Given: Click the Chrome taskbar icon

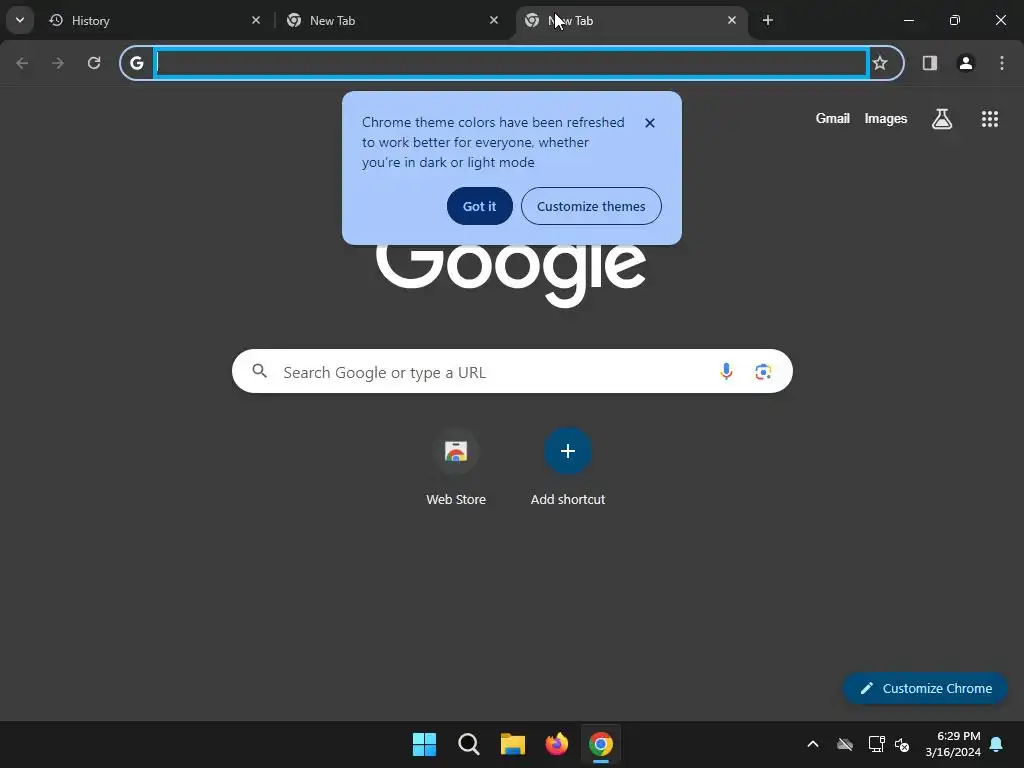Looking at the screenshot, I should (601, 744).
